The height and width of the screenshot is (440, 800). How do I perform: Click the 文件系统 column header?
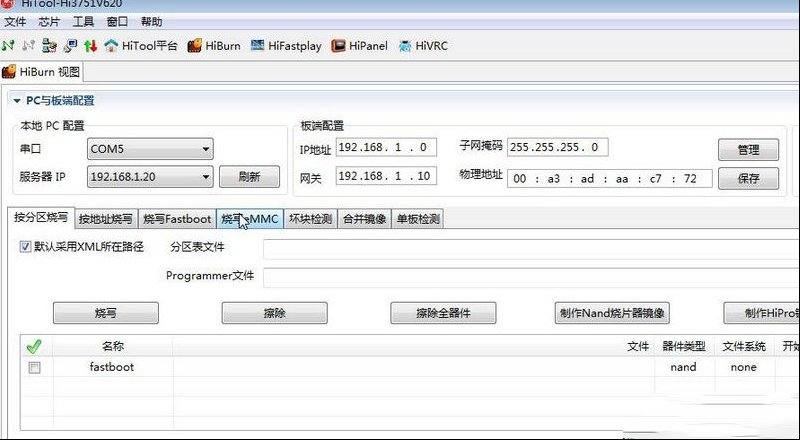[x=744, y=346]
